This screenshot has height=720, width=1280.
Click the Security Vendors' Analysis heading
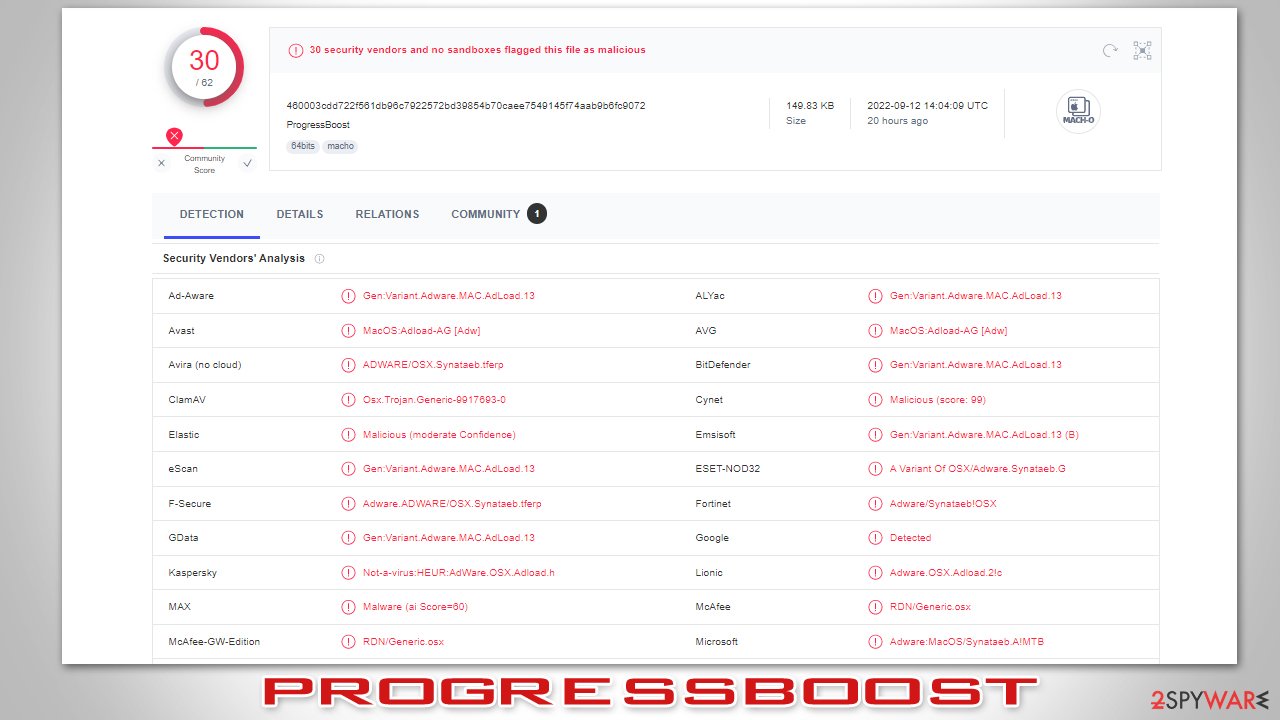click(234, 258)
